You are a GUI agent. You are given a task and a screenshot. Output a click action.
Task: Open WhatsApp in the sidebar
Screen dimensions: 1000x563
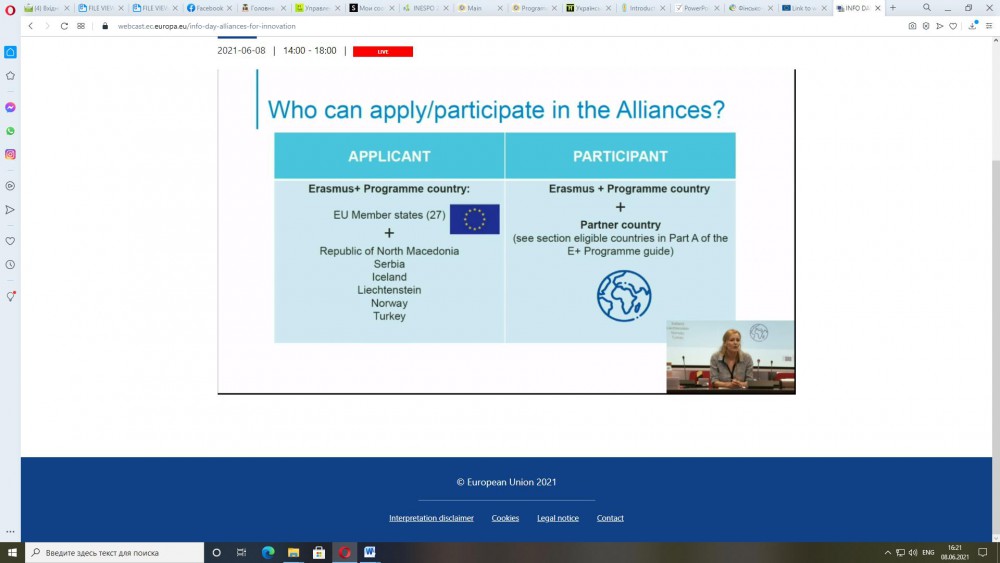tap(10, 131)
